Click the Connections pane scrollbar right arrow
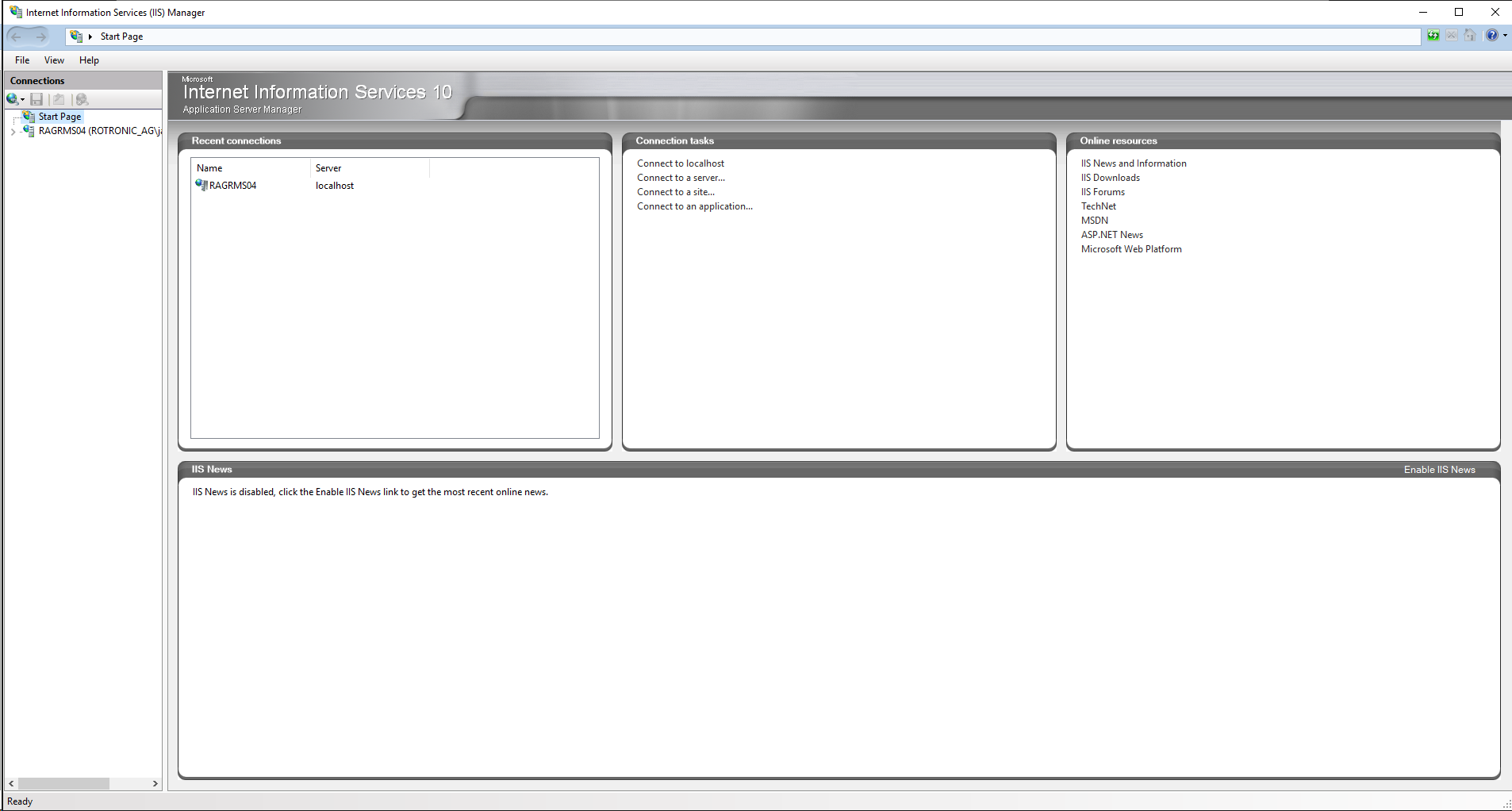 (155, 783)
